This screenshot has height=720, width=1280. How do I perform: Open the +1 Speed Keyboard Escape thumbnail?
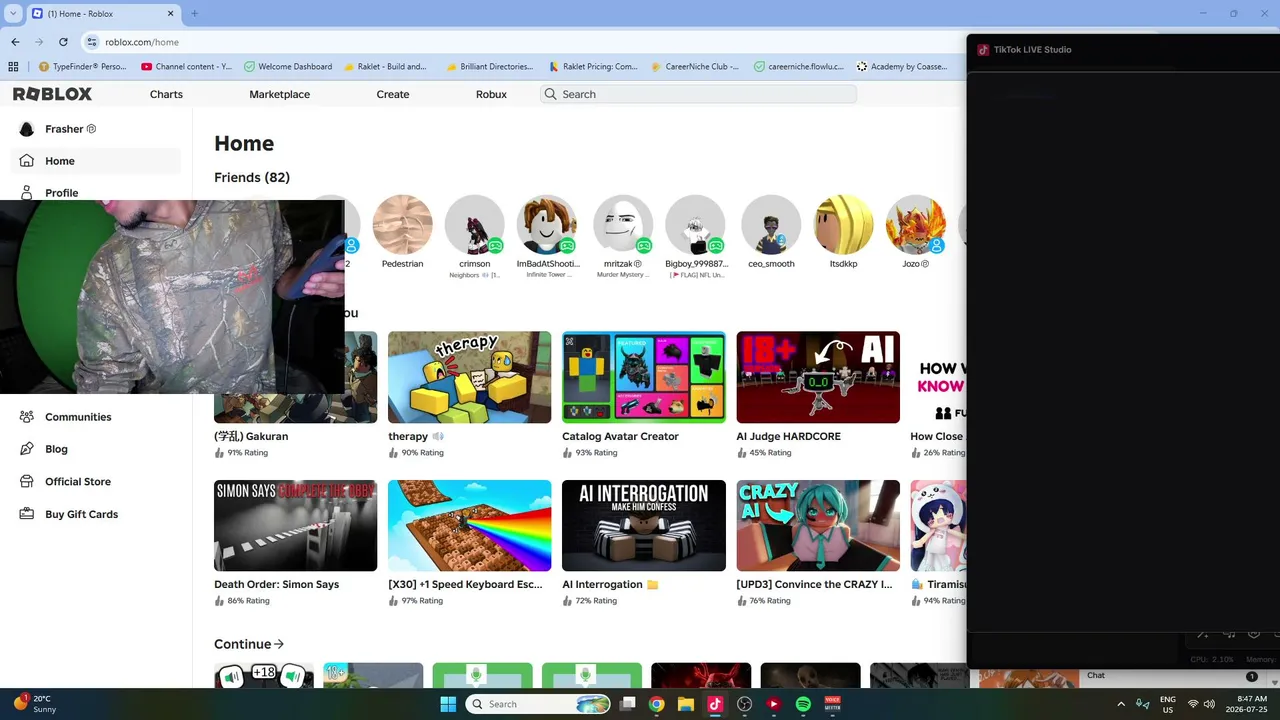click(x=469, y=525)
